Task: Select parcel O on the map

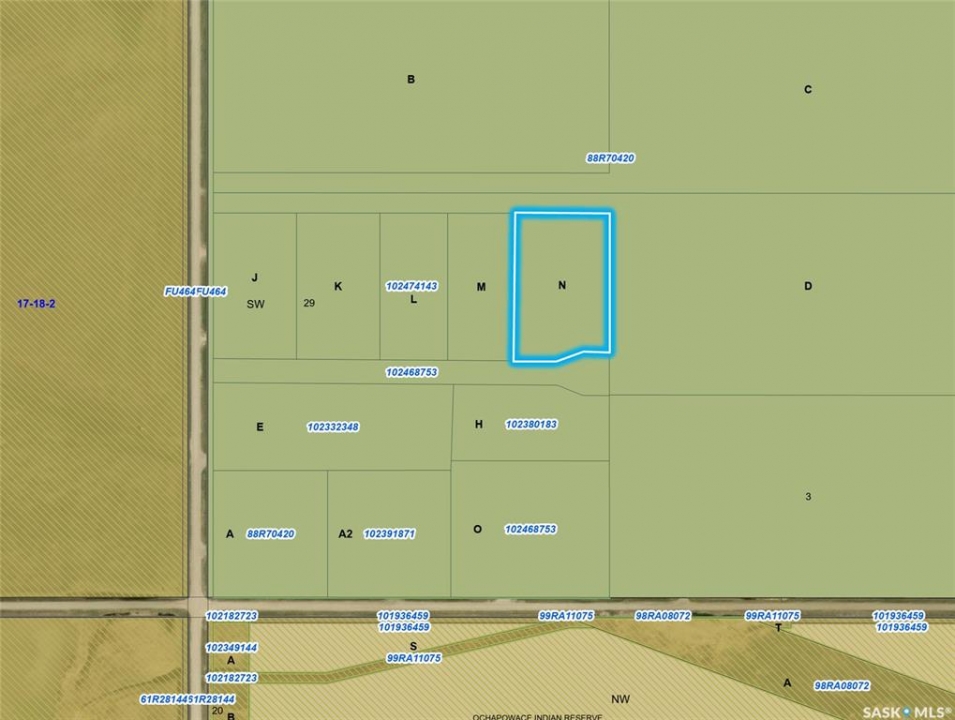Action: 477,529
